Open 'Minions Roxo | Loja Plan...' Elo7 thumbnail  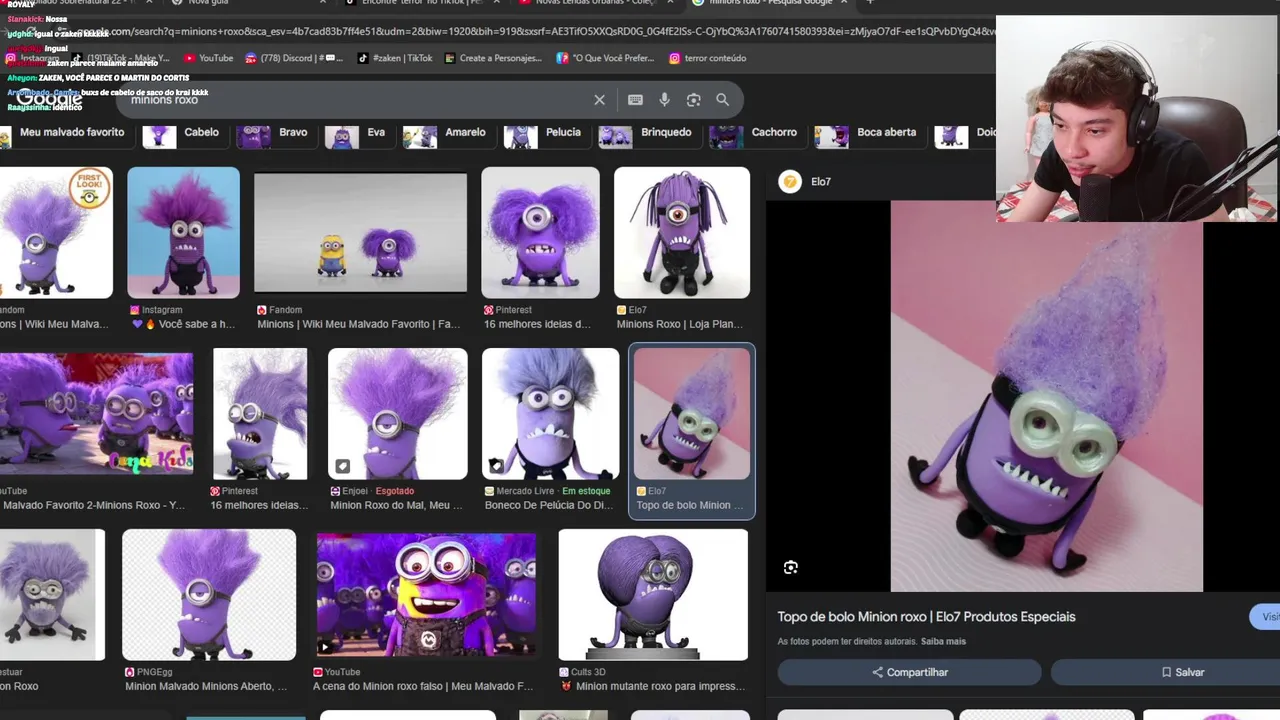[x=682, y=232]
